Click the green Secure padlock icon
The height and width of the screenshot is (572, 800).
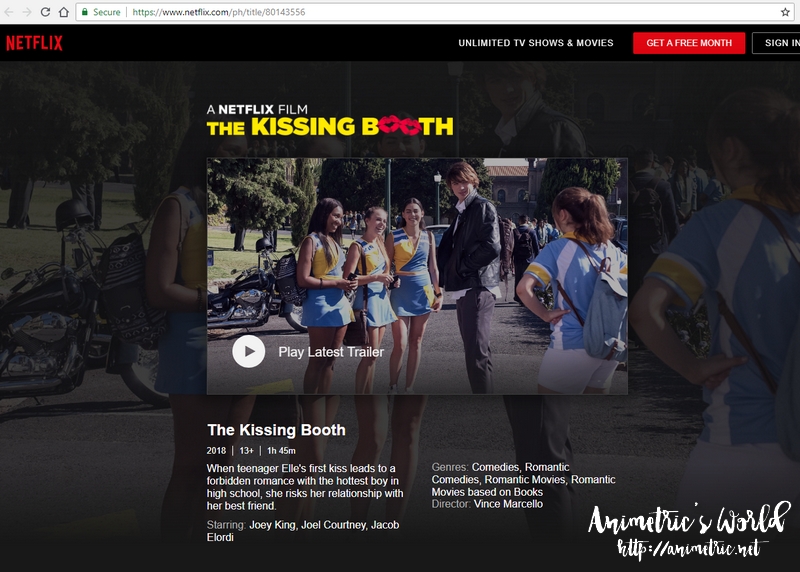click(x=85, y=12)
